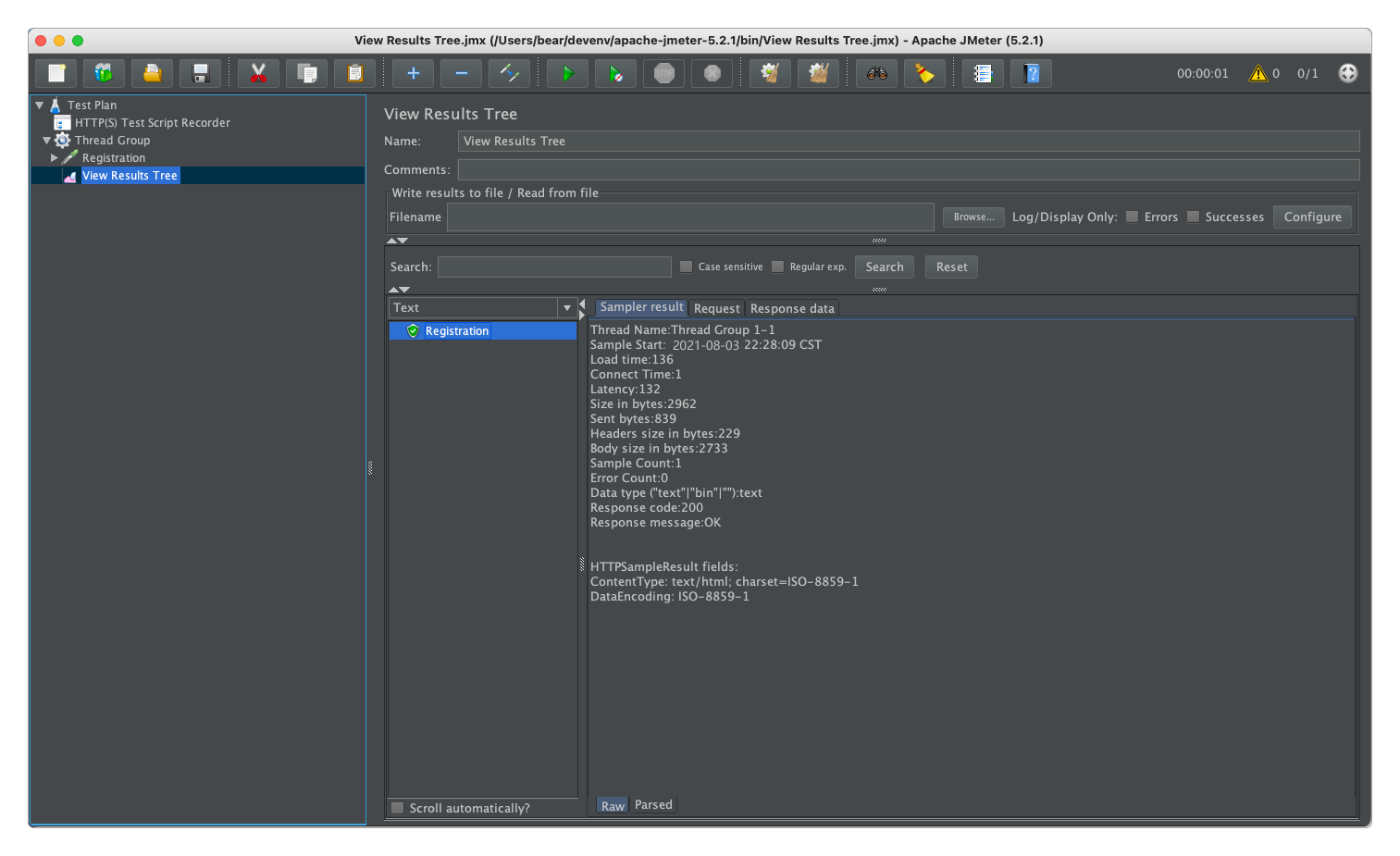Open the Text renderer dropdown

[567, 307]
